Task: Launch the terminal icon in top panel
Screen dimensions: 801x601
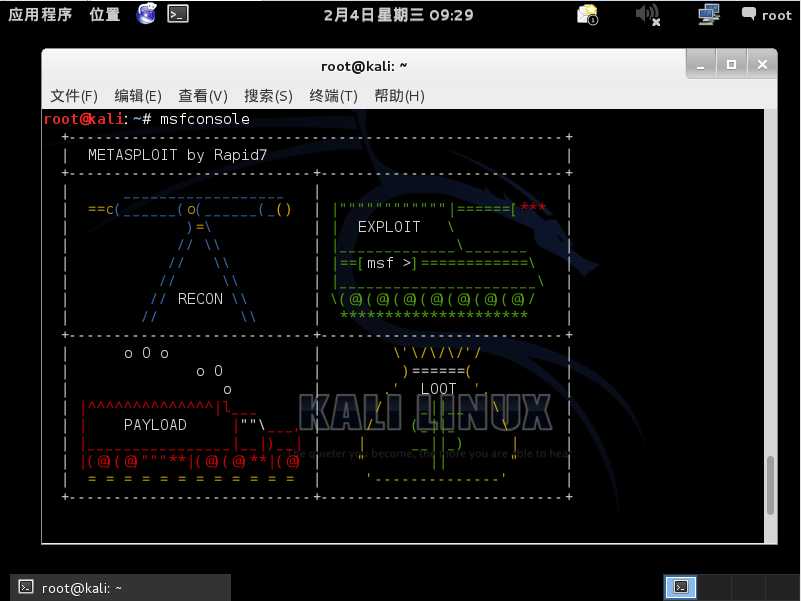Action: pos(178,14)
